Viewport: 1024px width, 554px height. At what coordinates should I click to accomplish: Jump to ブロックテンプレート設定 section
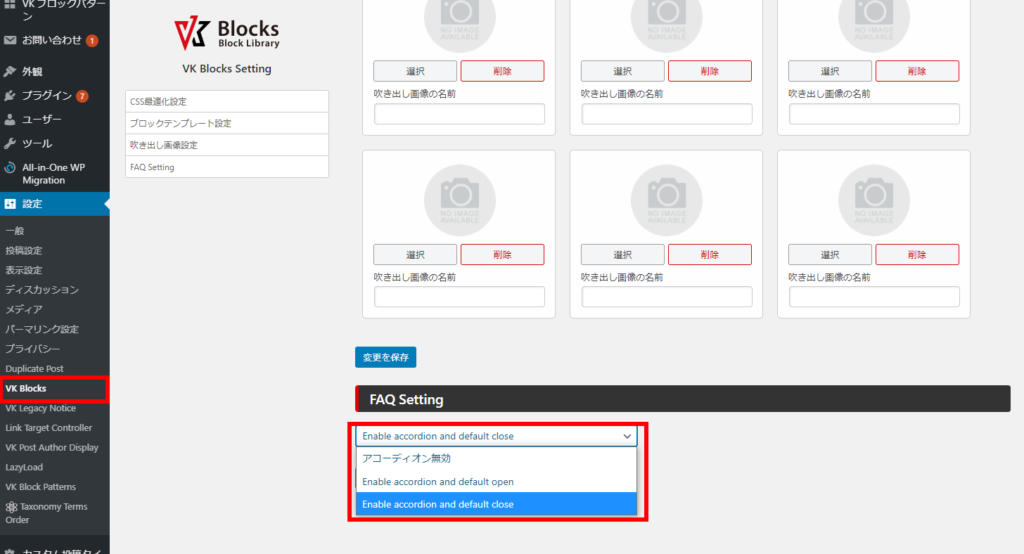click(x=227, y=123)
